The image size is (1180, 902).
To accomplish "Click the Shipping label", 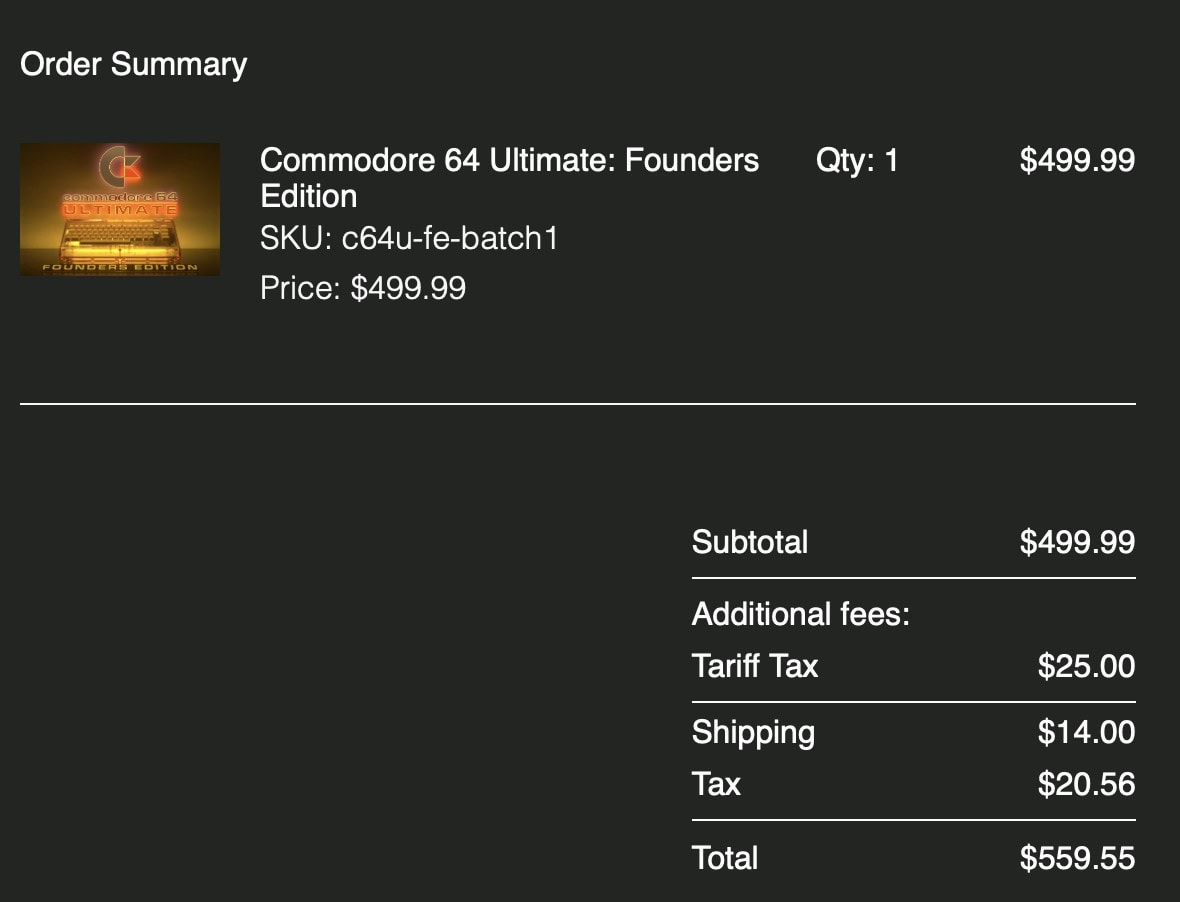I will (x=753, y=733).
